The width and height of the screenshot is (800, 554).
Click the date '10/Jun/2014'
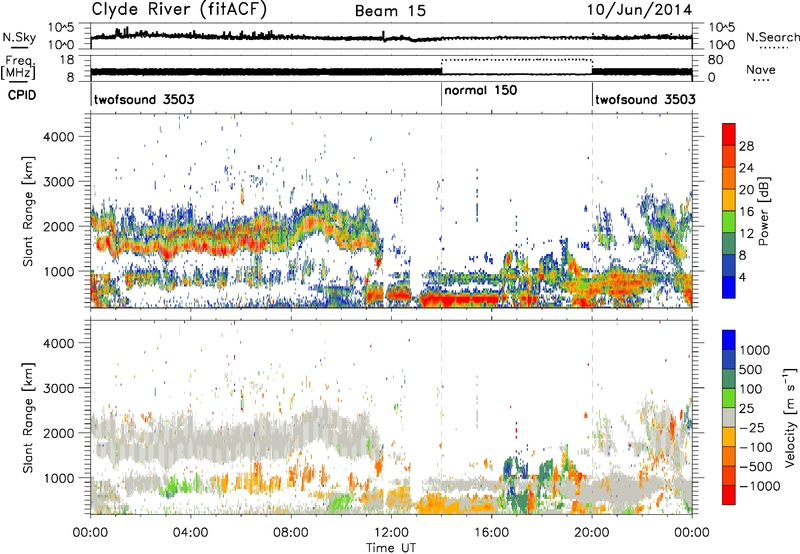click(639, 10)
